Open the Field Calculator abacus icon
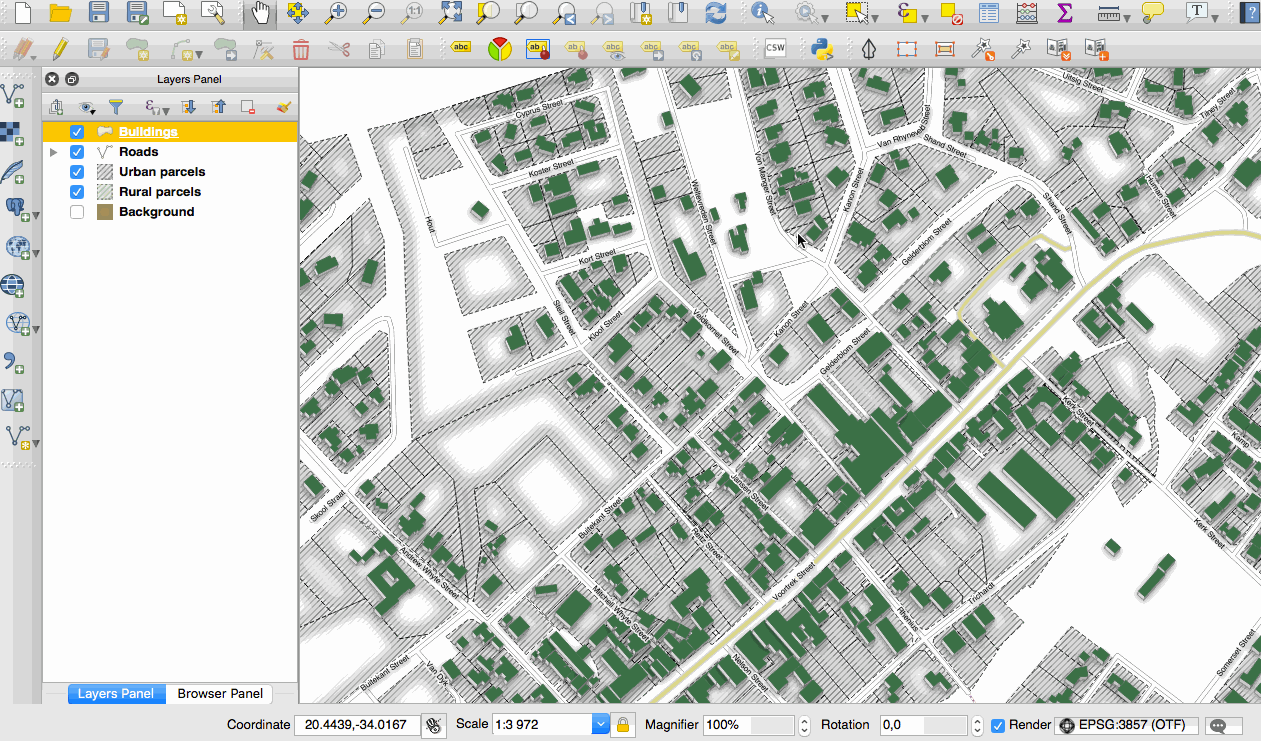 pos(1027,13)
